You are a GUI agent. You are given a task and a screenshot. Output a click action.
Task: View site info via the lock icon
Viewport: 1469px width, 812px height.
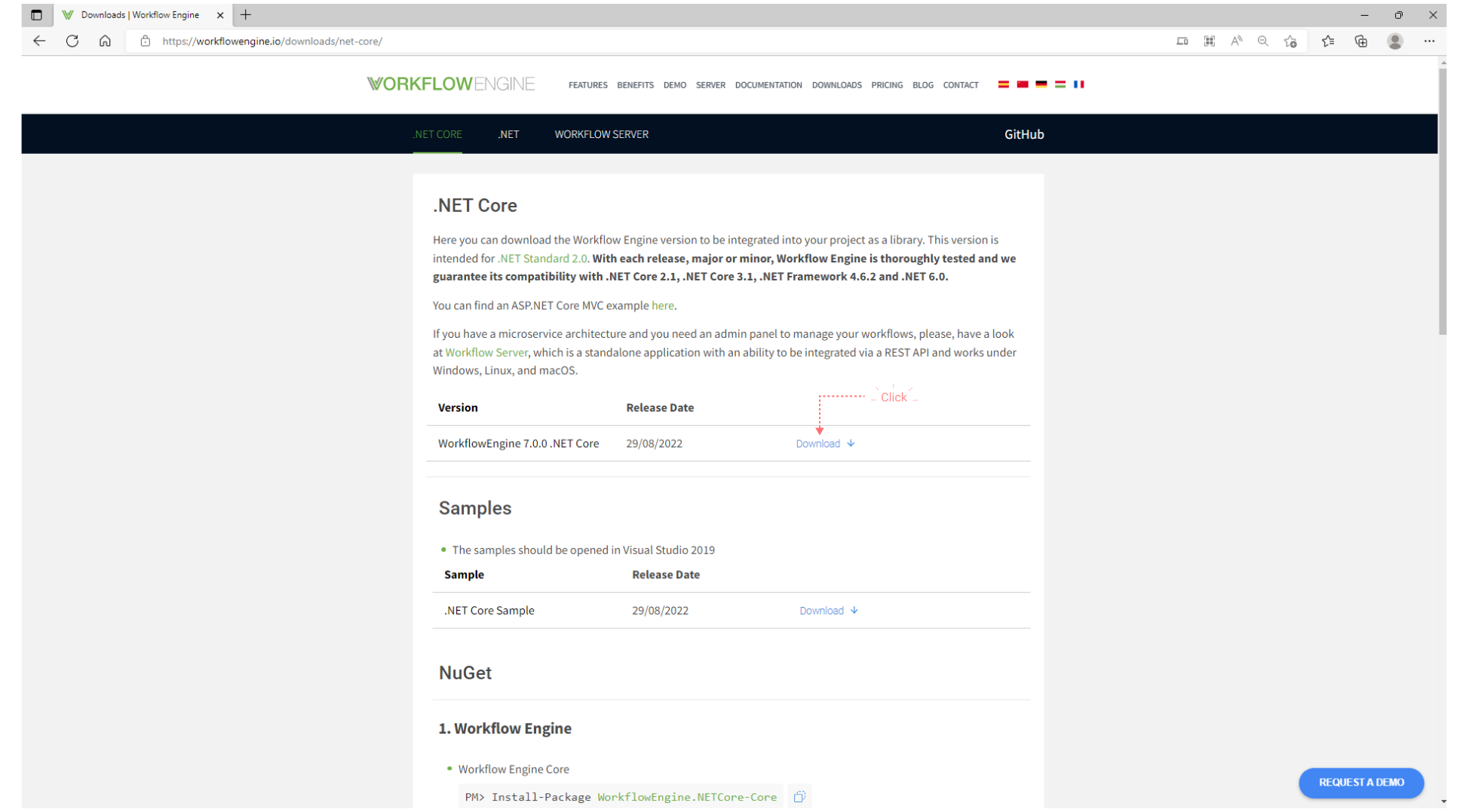(146, 41)
